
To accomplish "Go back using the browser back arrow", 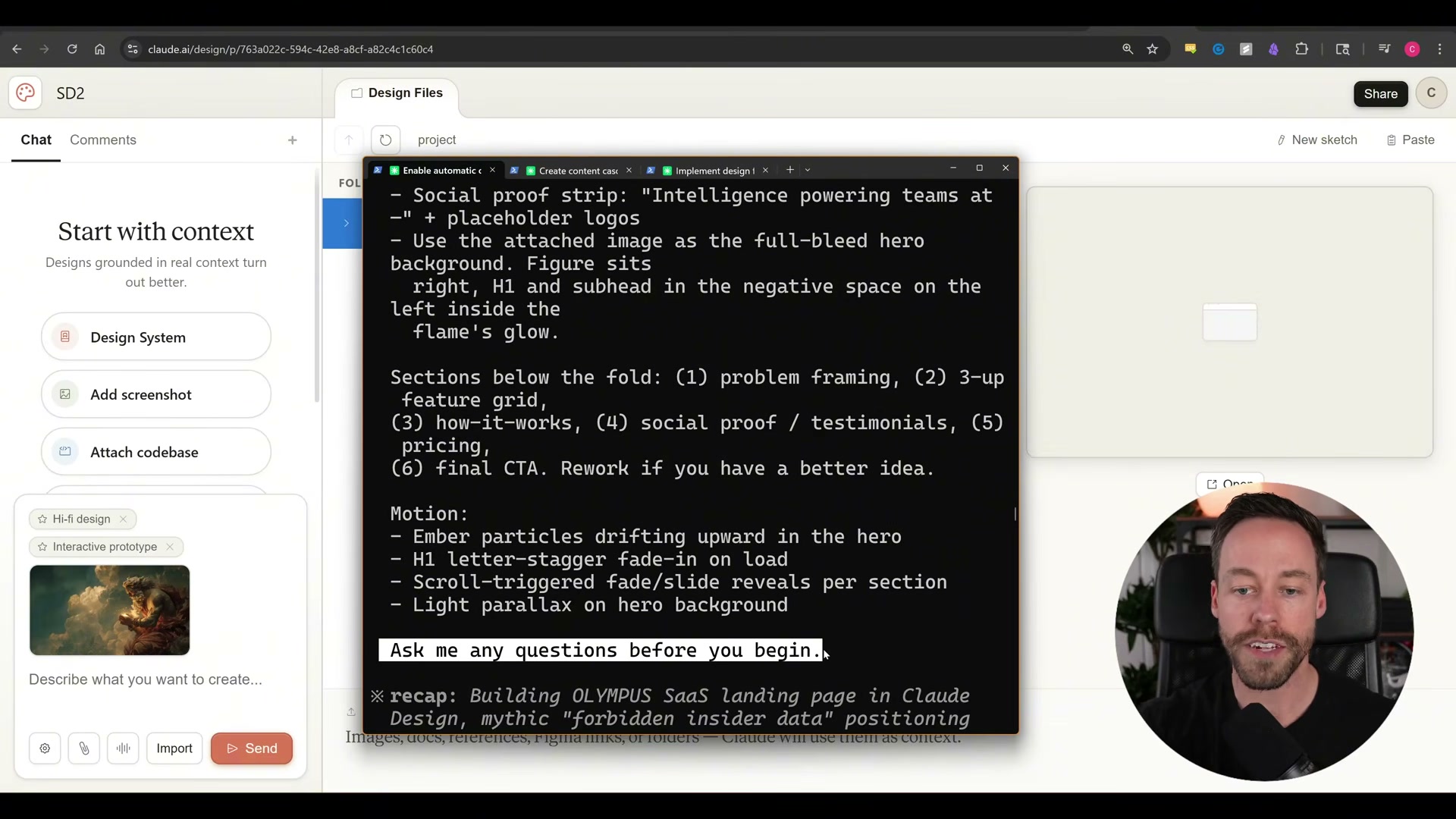I will 17,49.
